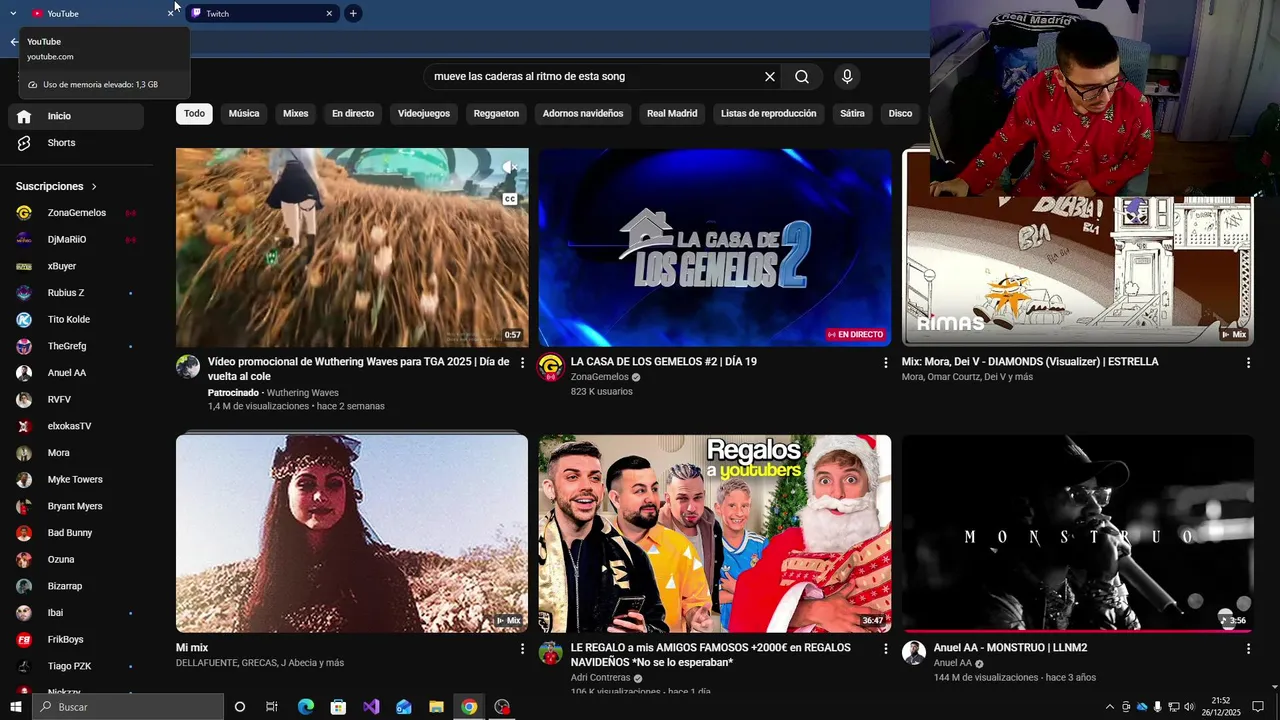
Task: Close the Twitch tab
Action: click(329, 13)
